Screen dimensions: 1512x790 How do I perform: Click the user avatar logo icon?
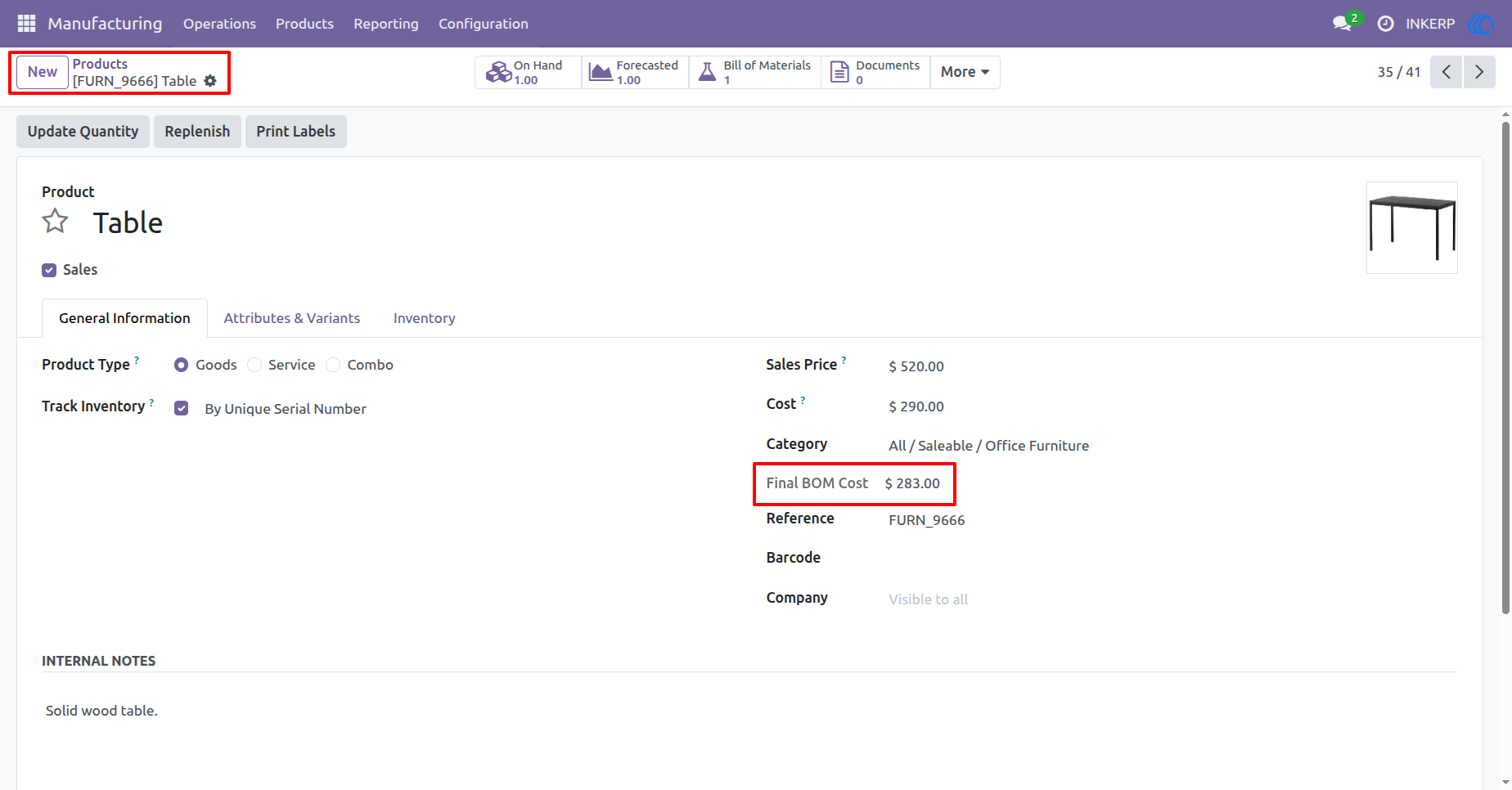click(1481, 24)
